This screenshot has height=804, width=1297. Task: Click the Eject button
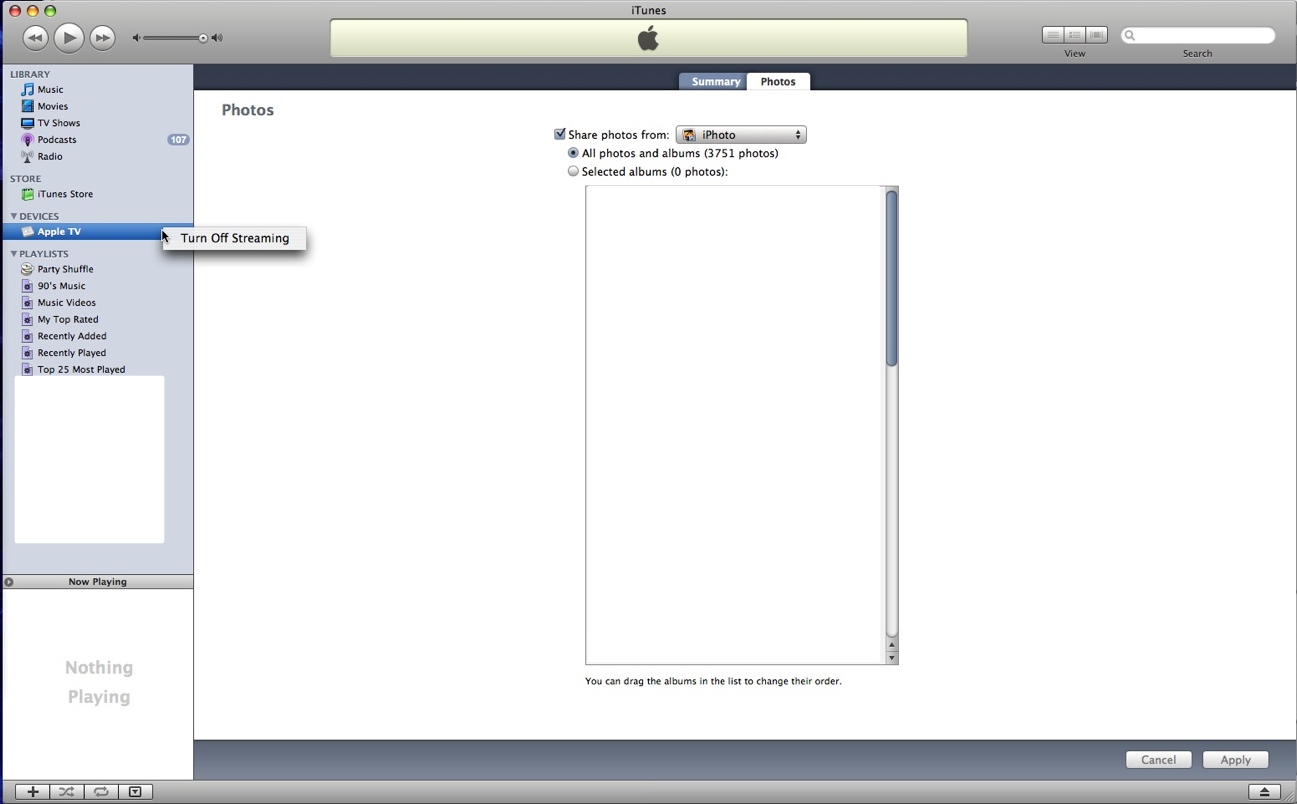click(1264, 792)
